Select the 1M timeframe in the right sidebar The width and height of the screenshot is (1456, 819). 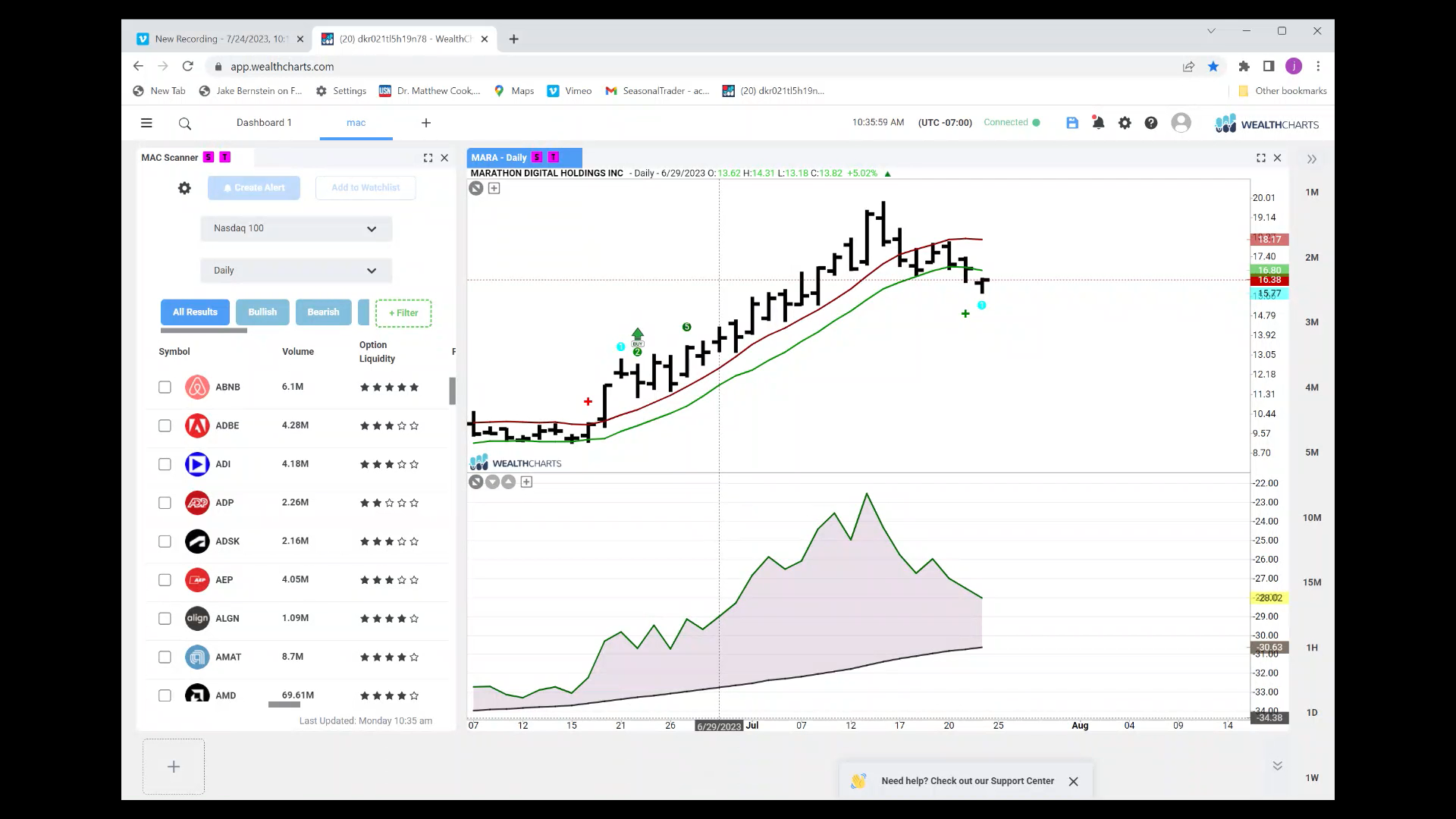point(1312,193)
